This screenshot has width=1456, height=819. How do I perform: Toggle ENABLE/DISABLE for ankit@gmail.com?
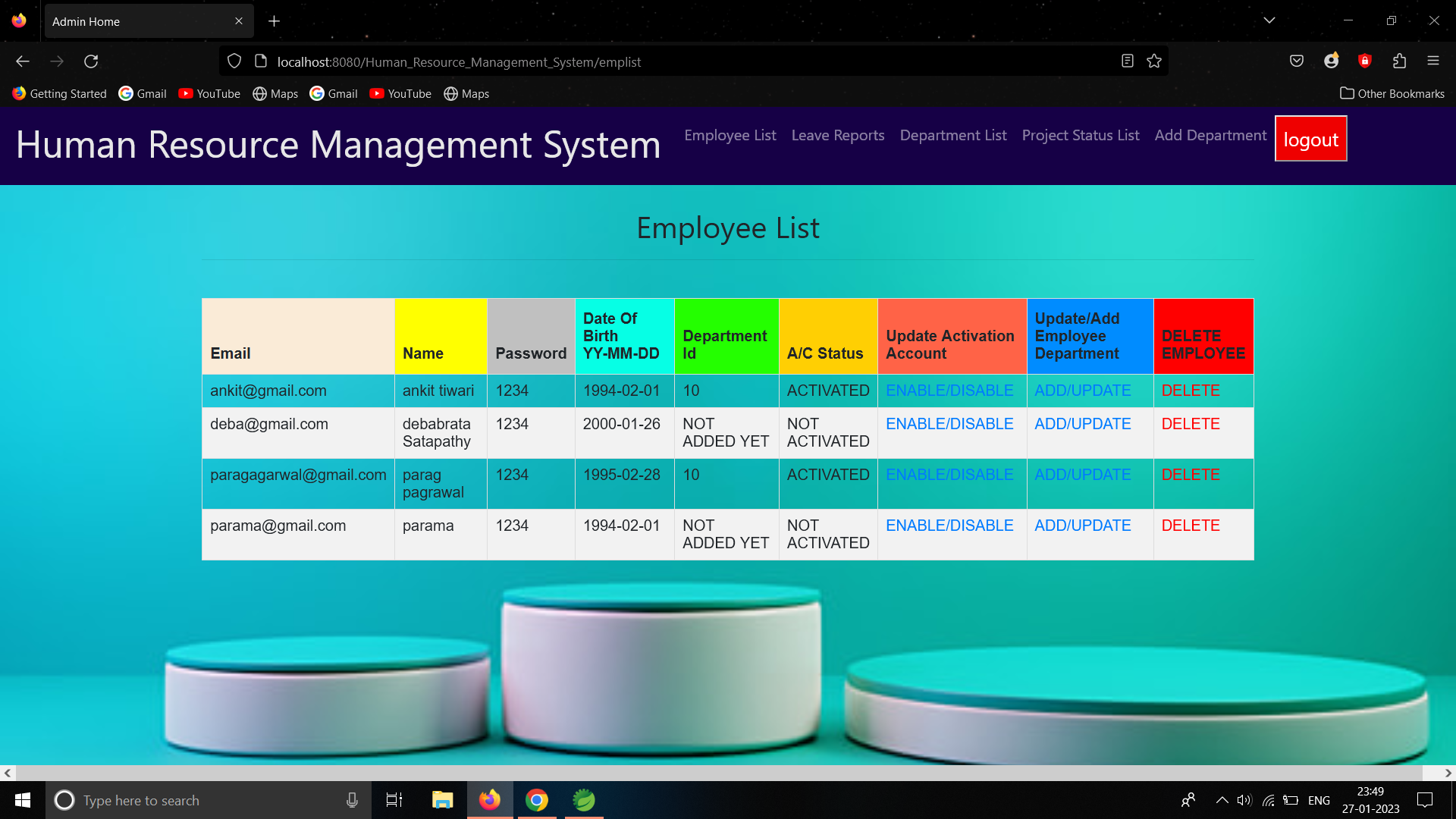(x=949, y=391)
